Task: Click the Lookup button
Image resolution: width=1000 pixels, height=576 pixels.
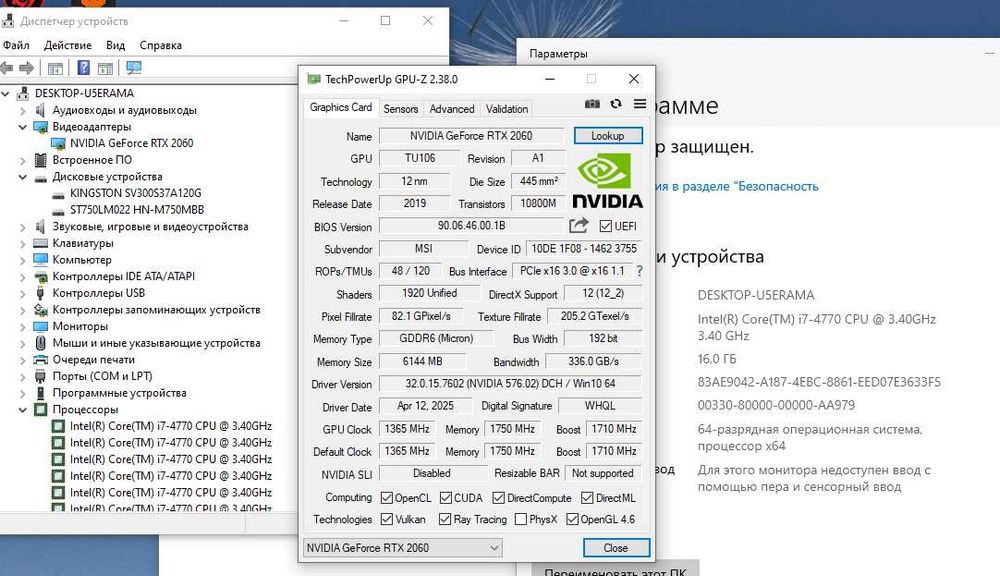Action: click(608, 136)
